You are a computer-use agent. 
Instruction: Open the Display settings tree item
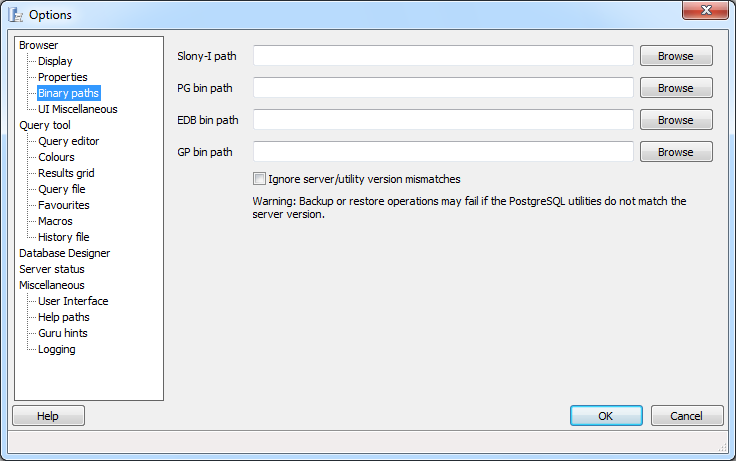point(55,61)
